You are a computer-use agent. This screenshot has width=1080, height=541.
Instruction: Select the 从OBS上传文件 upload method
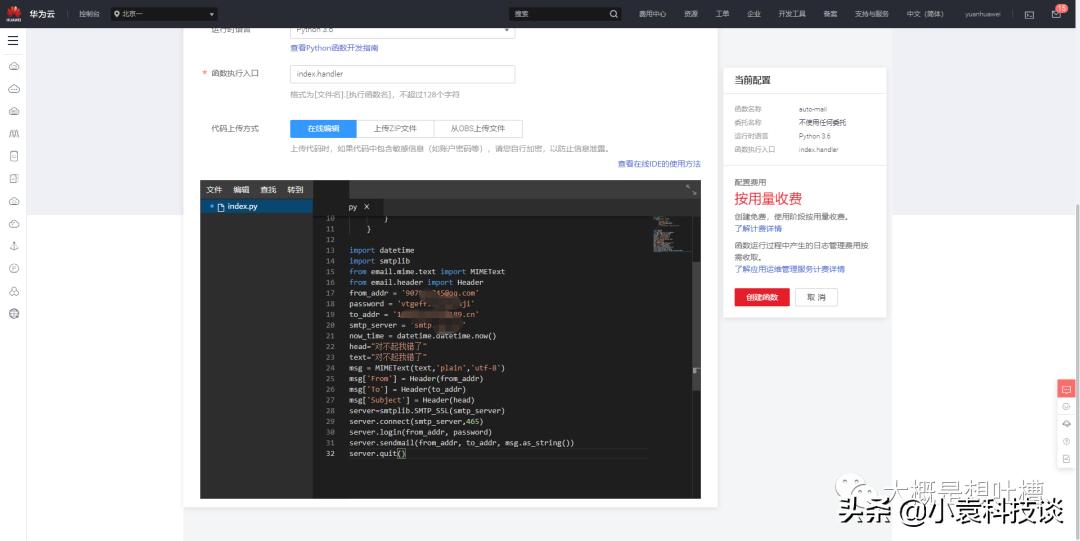pyautogui.click(x=478, y=129)
